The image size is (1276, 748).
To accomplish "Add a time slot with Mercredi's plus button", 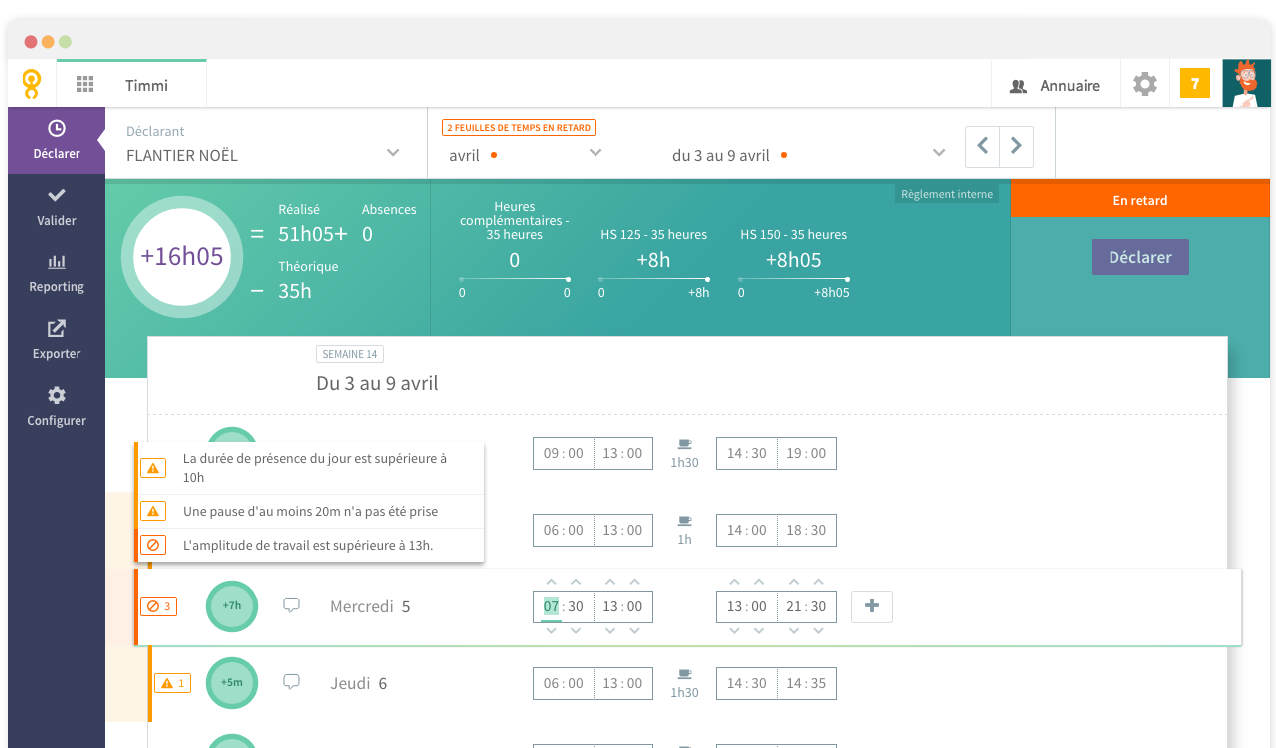I will (871, 607).
